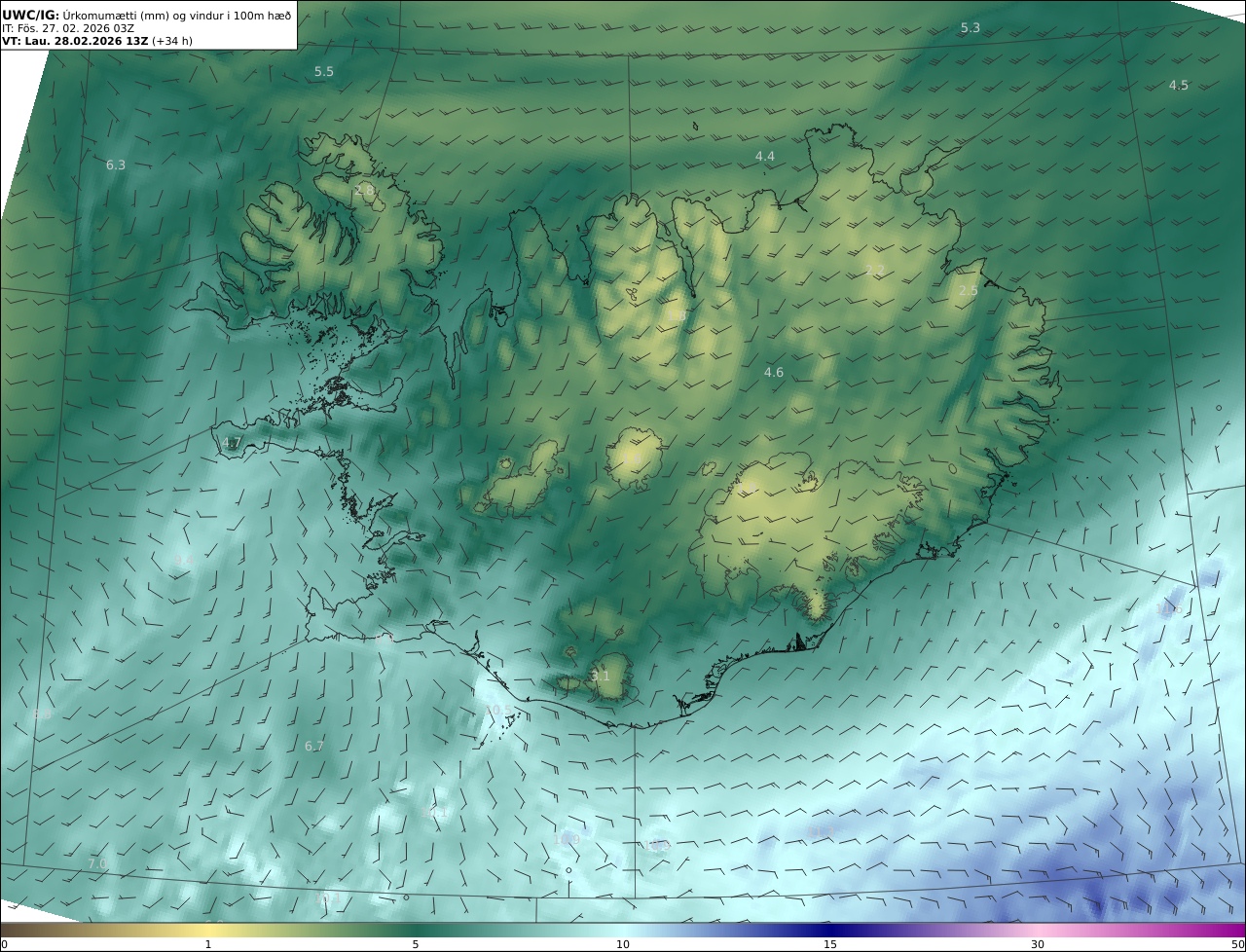
Task: Click the '4.7' value label on map
Action: [x=231, y=443]
